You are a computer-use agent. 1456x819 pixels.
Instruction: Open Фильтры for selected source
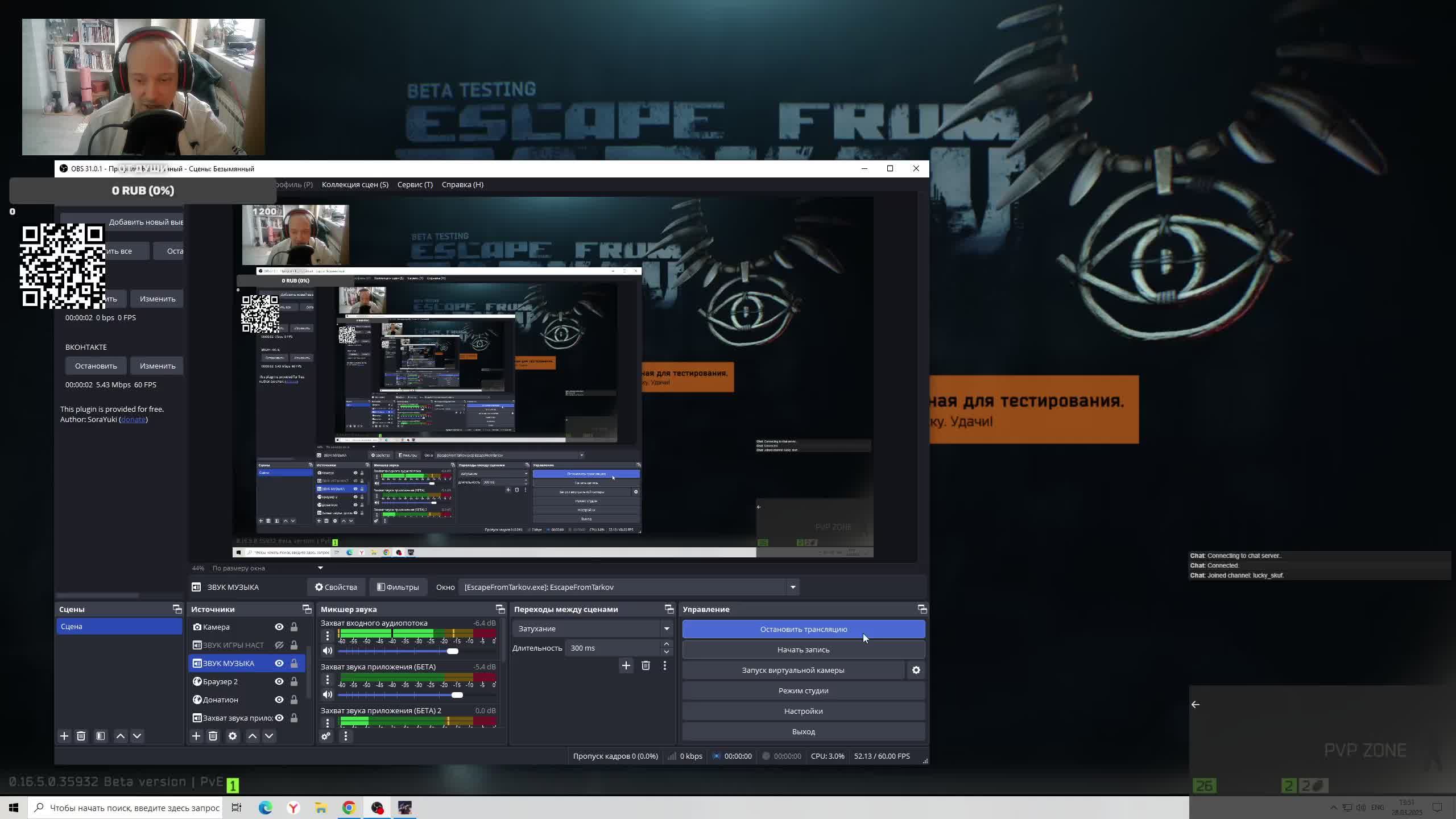click(x=398, y=587)
